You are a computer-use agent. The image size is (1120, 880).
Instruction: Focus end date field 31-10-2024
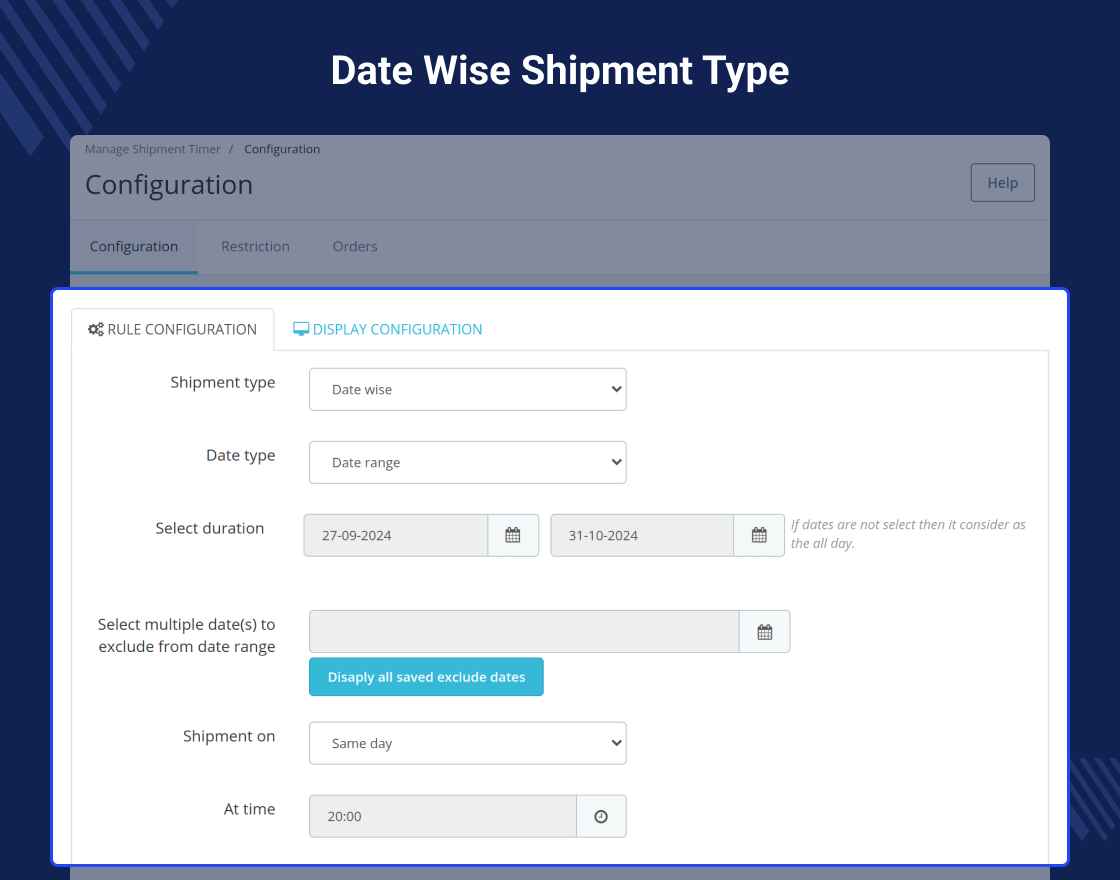point(642,535)
